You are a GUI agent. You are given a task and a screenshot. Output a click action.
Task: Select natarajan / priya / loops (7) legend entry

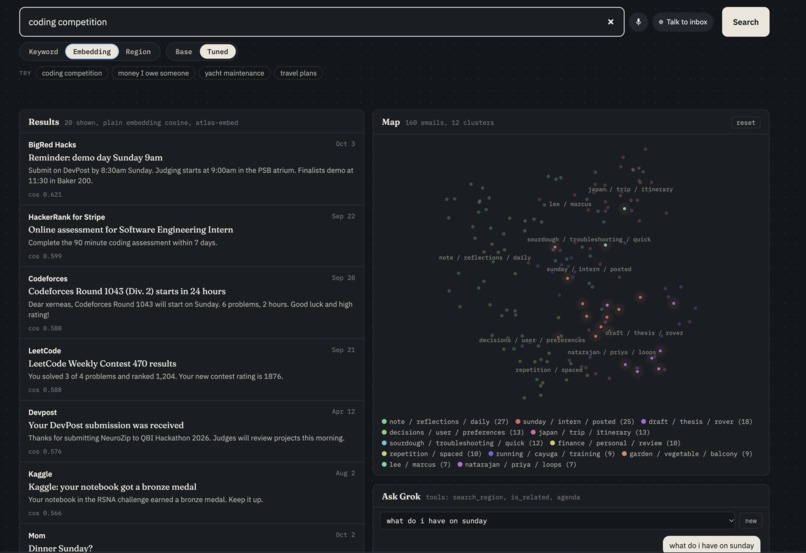(x=517, y=465)
